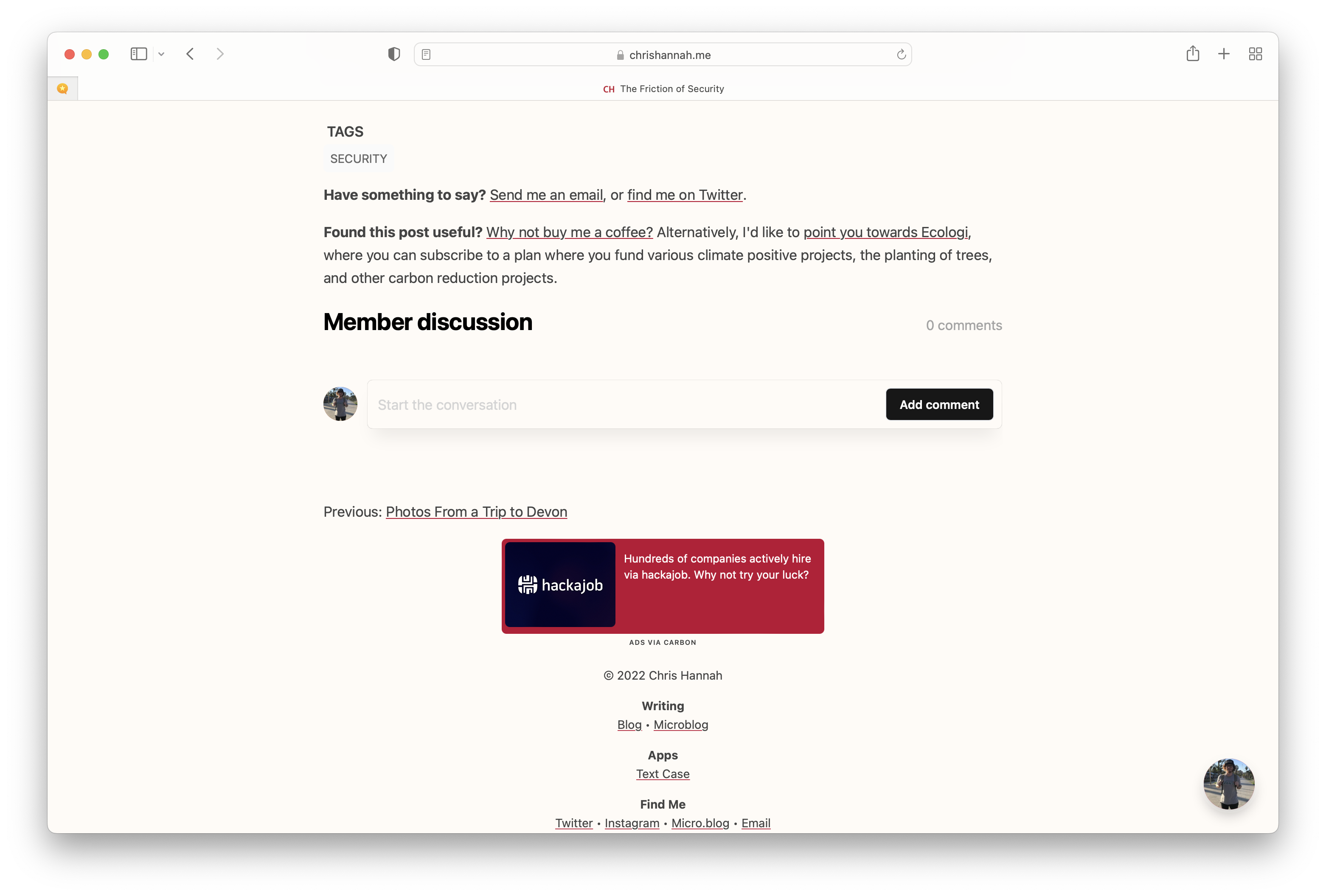Click the hackajob logo image
Image resolution: width=1326 pixels, height=896 pixels.
[560, 585]
